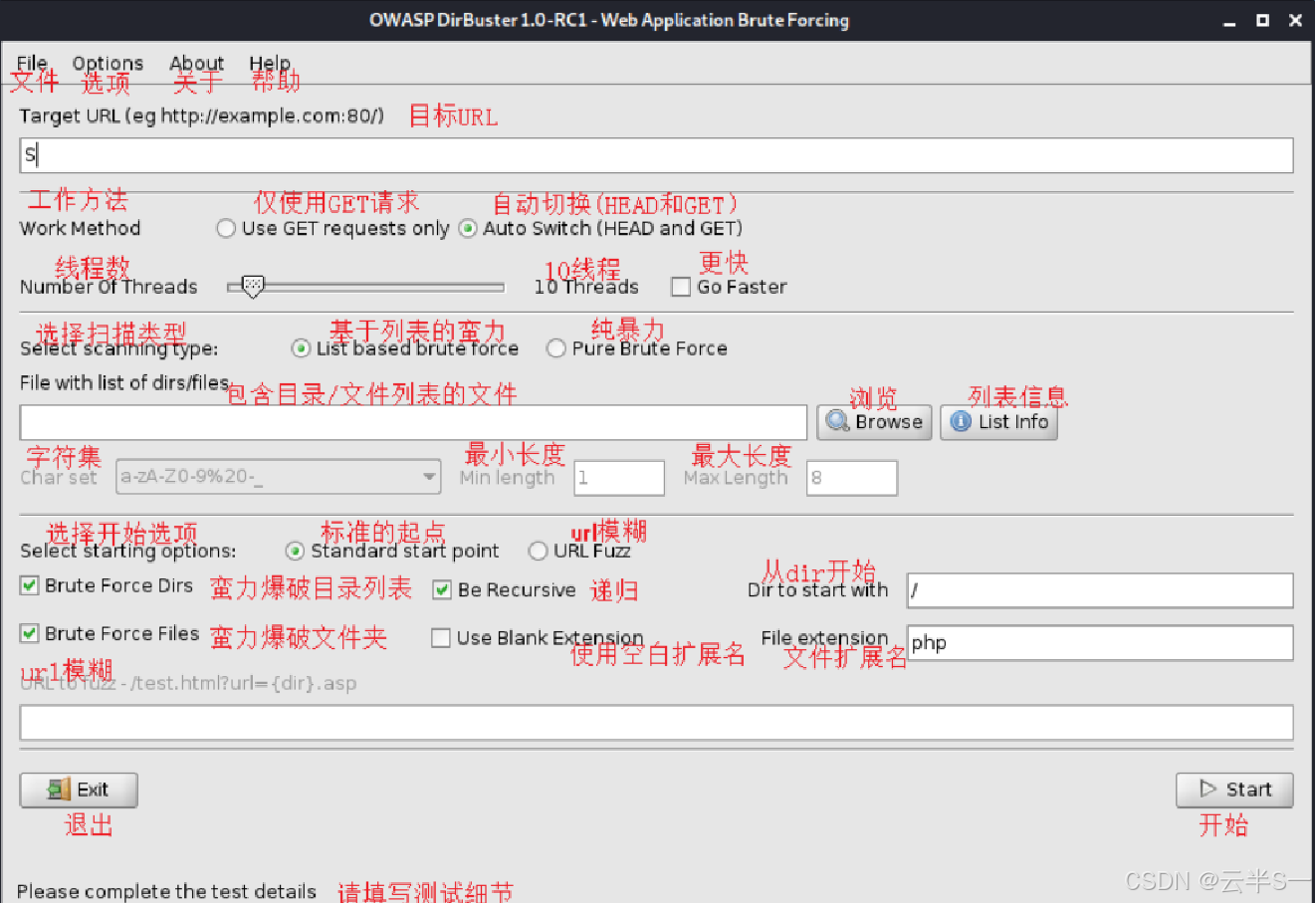Toggle the Be Recursive checkbox

tap(442, 590)
